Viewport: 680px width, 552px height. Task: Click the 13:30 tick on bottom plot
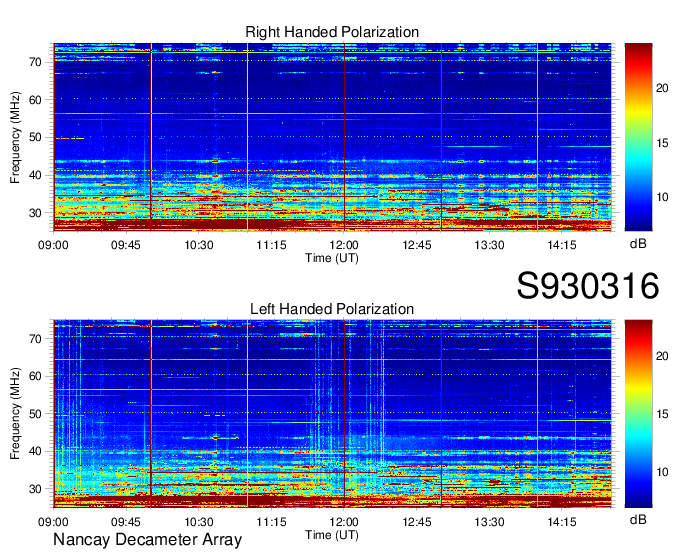click(489, 522)
